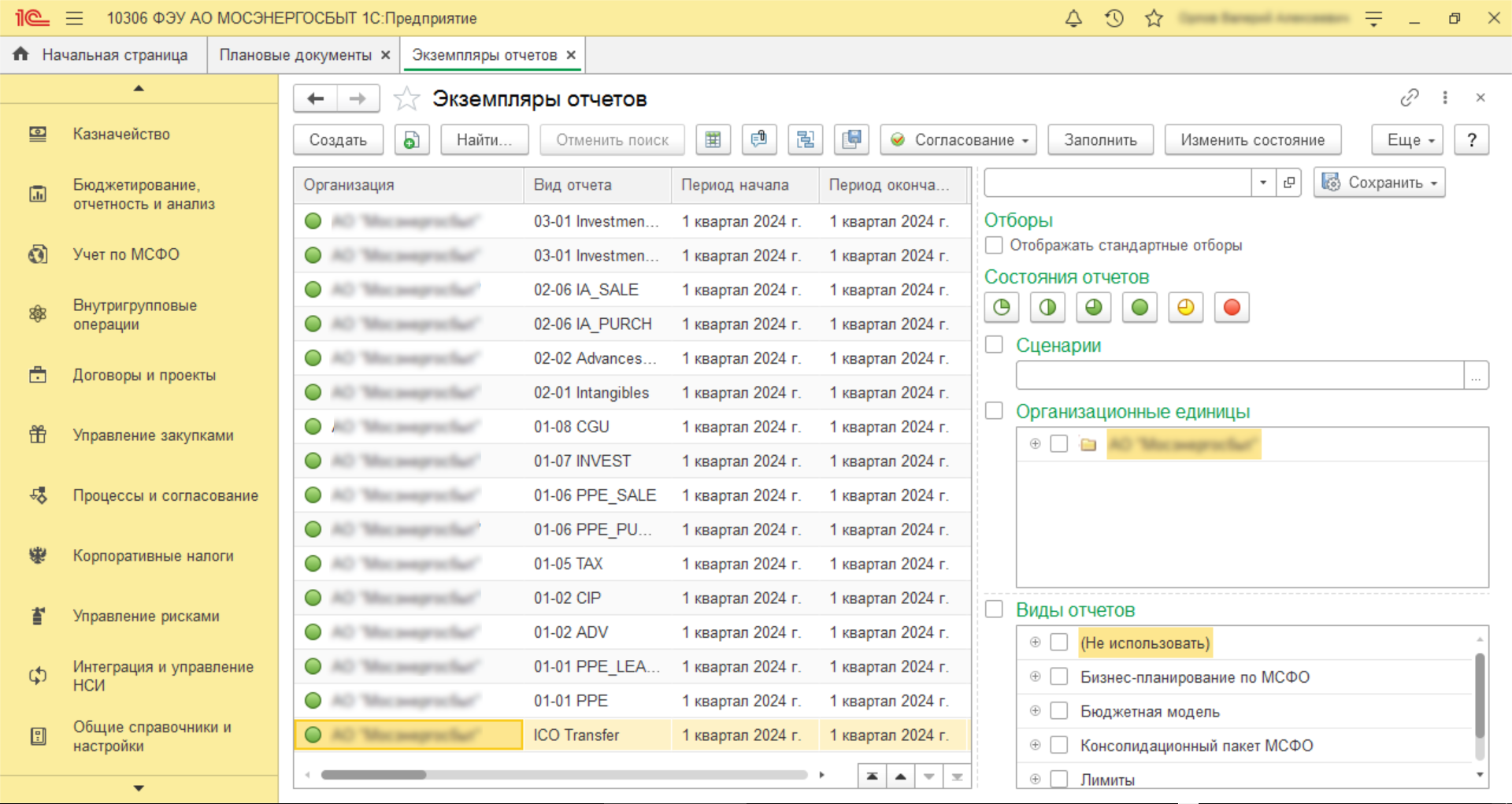Click Заполнить button

pyautogui.click(x=1101, y=140)
